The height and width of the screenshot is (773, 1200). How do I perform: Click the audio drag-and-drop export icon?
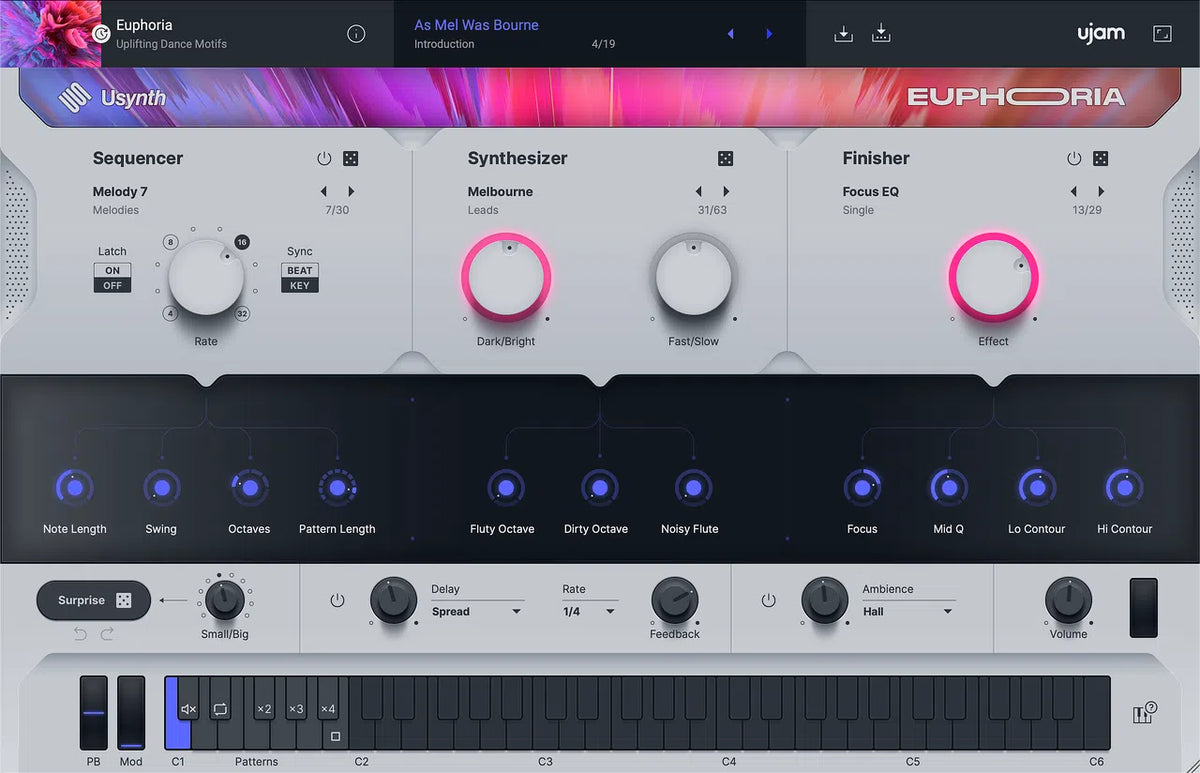[881, 33]
